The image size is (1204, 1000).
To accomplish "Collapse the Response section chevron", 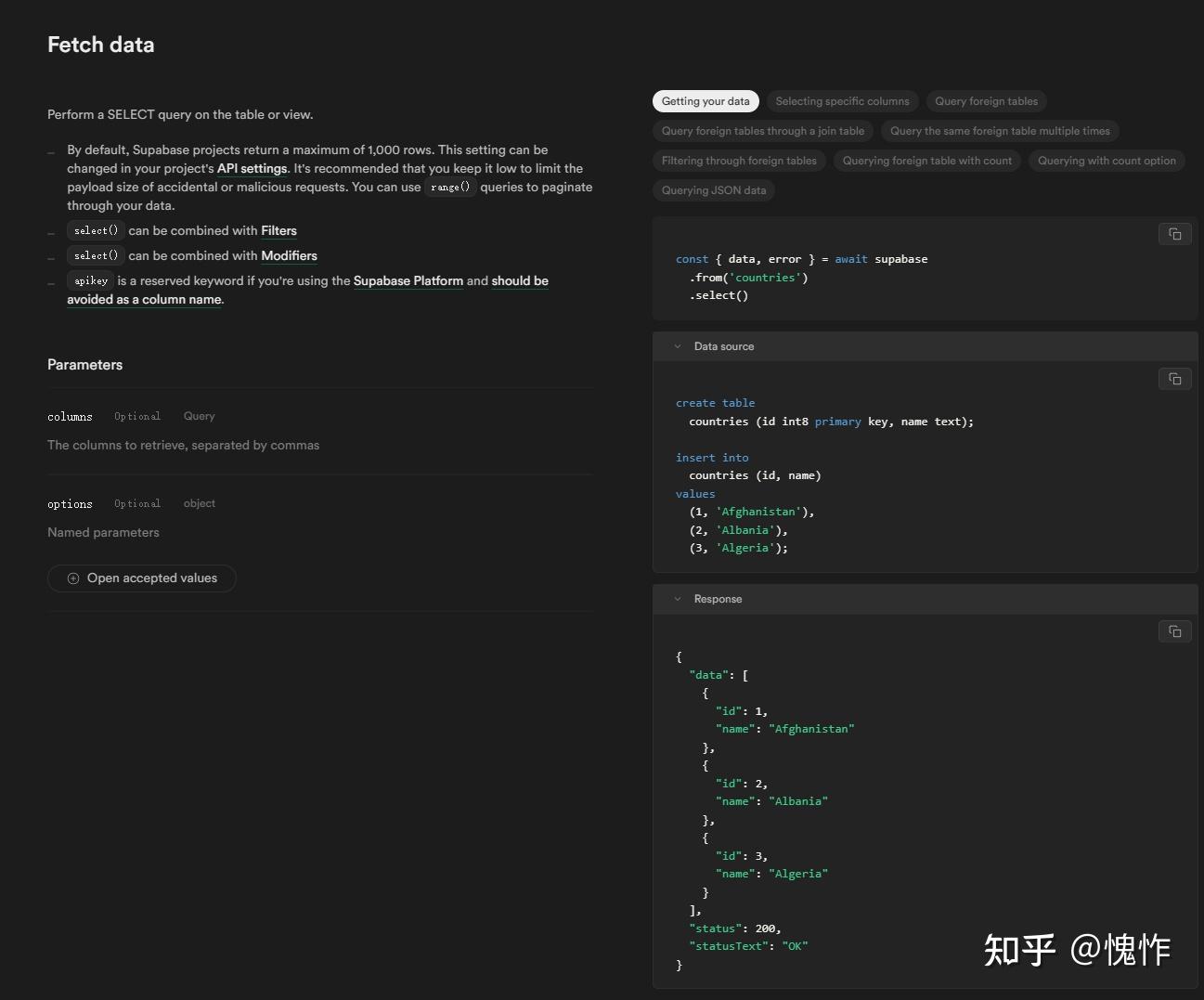I will (678, 599).
